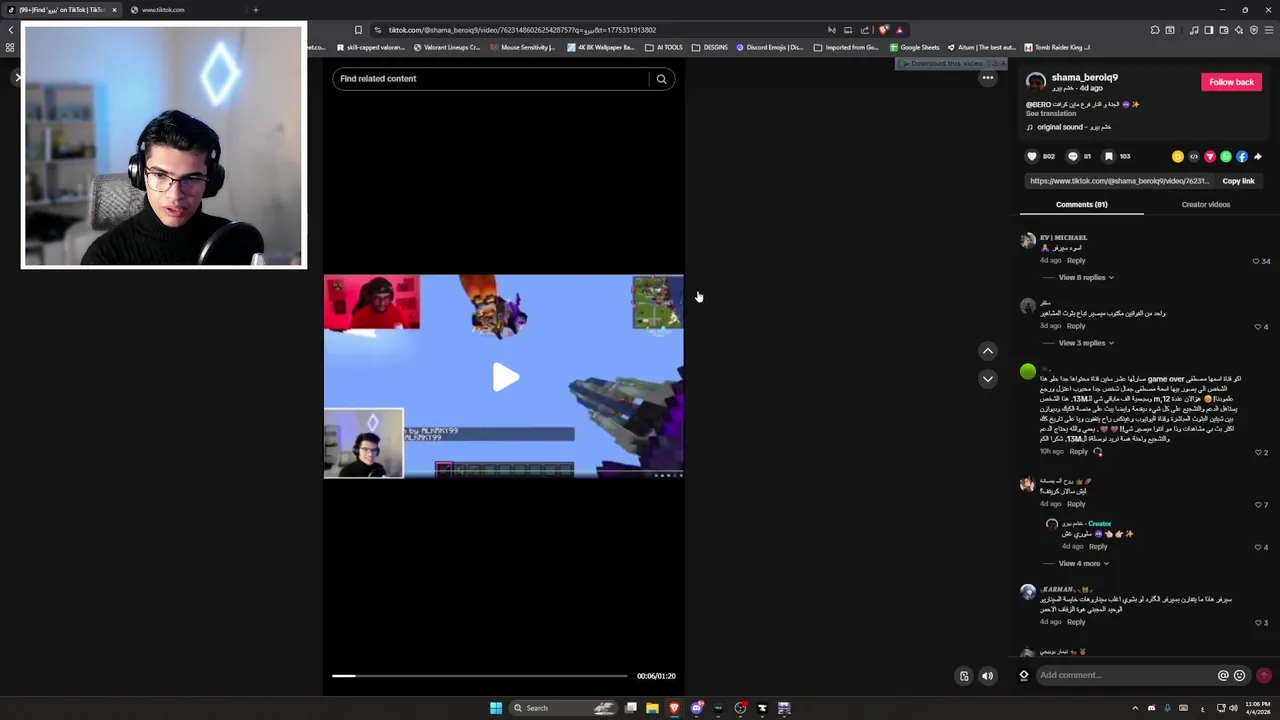The height and width of the screenshot is (720, 1280).
Task: Expand View 8 replies
Action: (1086, 277)
